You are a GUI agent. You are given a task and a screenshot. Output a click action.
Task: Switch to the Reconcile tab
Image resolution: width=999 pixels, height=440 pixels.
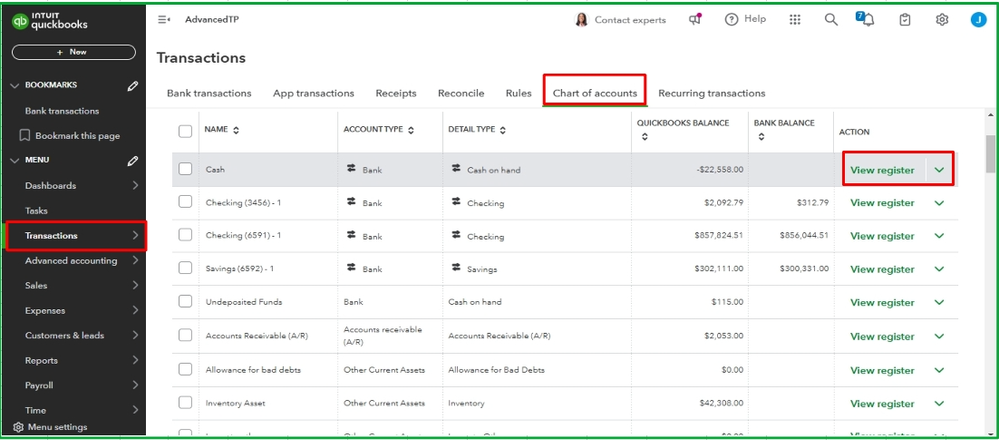pyautogui.click(x=461, y=93)
